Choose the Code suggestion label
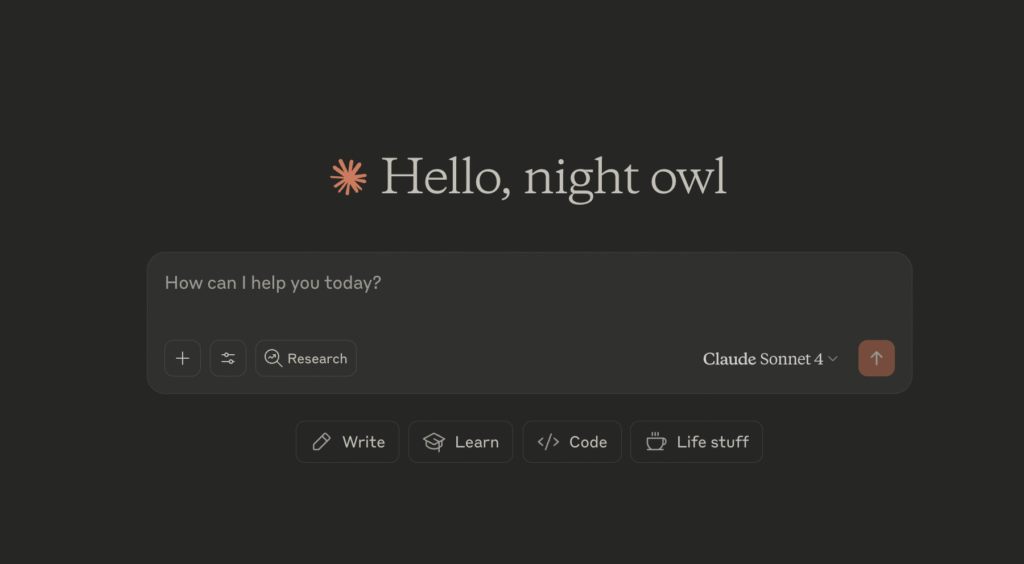The image size is (1024, 564). click(588, 442)
